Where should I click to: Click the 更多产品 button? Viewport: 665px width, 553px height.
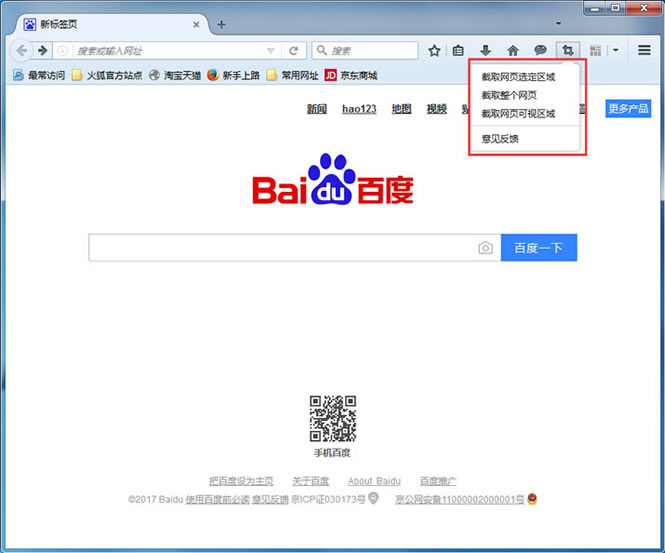coord(628,109)
